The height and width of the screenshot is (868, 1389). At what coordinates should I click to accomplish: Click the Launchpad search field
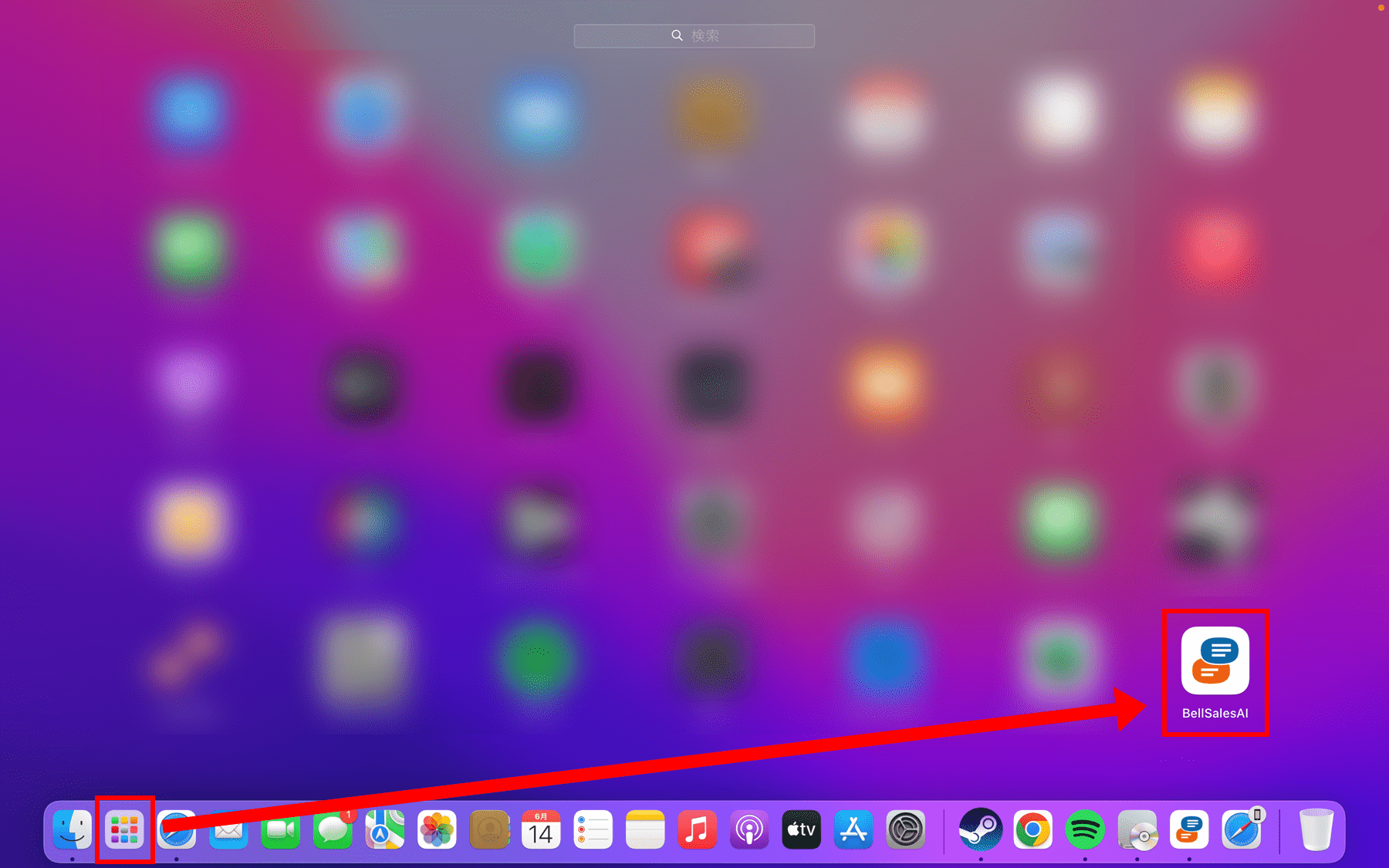pos(694,35)
